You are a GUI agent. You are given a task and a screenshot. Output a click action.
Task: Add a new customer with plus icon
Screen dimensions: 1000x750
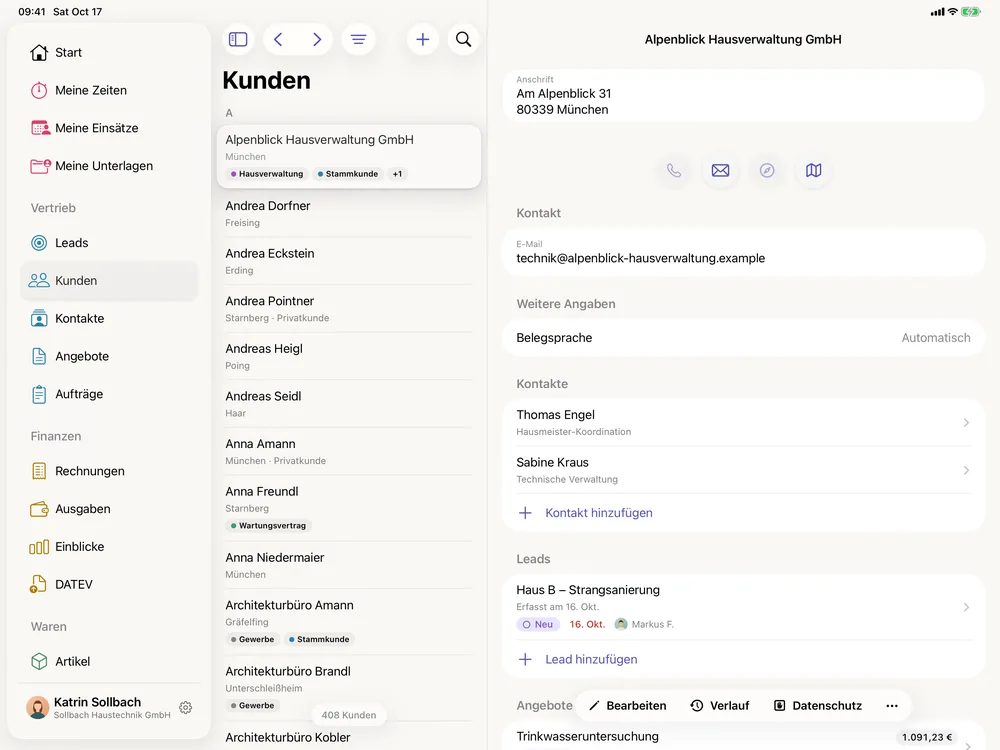[423, 40]
